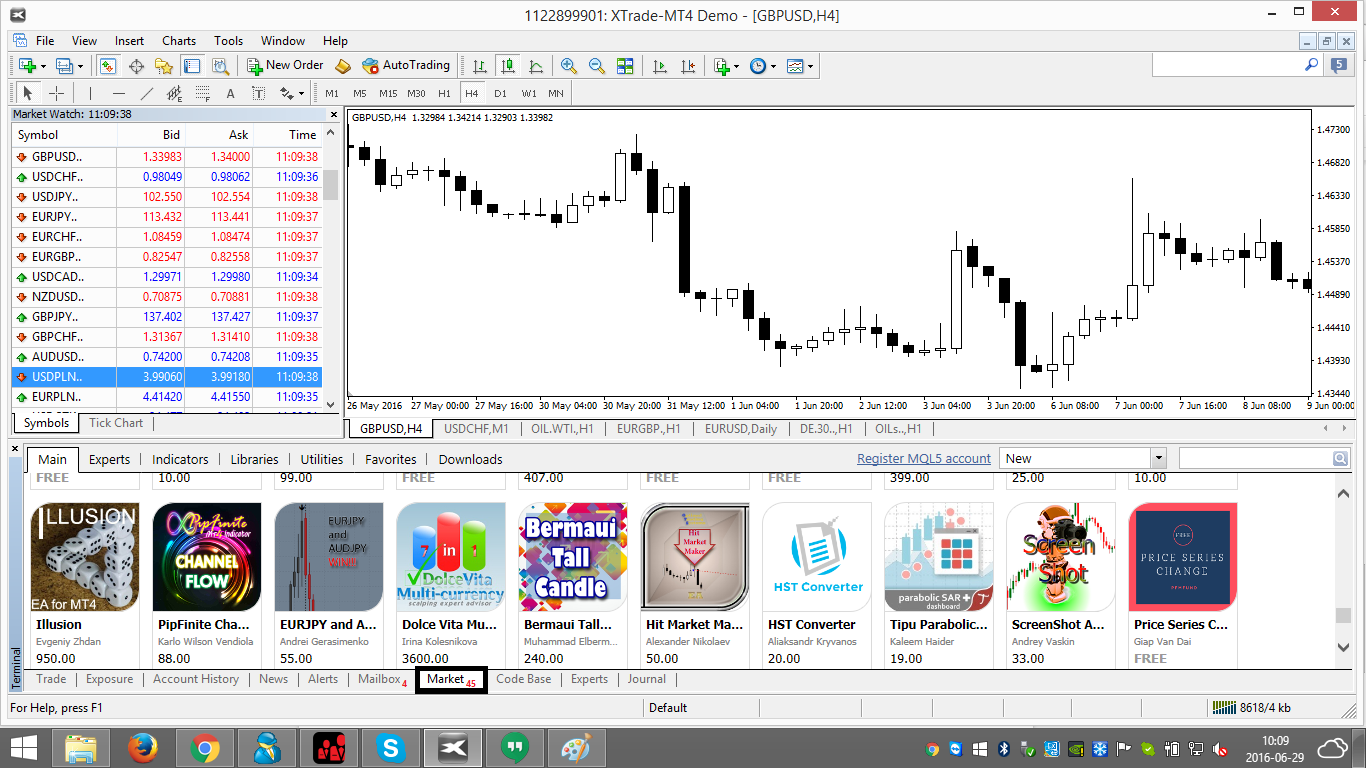
Task: Open the Data Window toolbar icon
Action: click(x=136, y=66)
